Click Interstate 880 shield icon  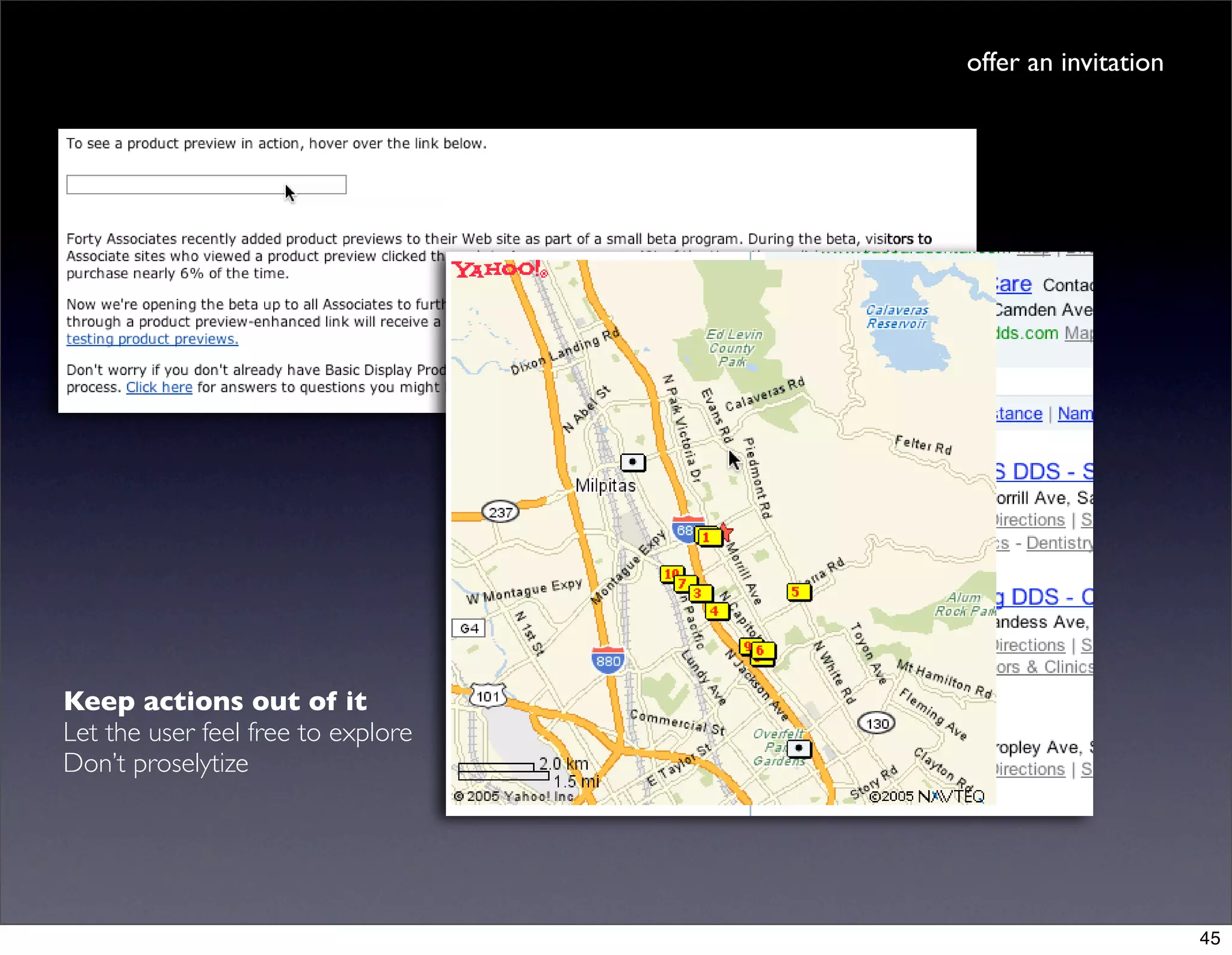pyautogui.click(x=608, y=661)
